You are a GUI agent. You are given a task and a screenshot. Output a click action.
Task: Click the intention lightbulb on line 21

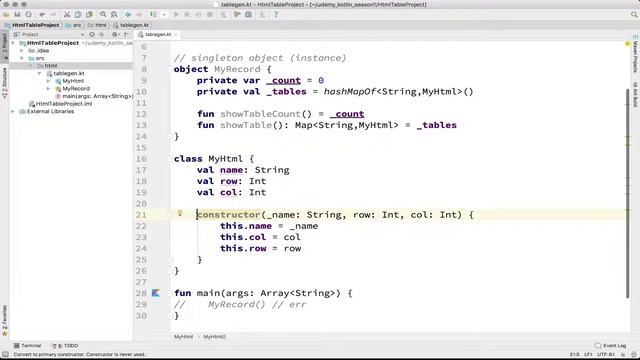(180, 213)
